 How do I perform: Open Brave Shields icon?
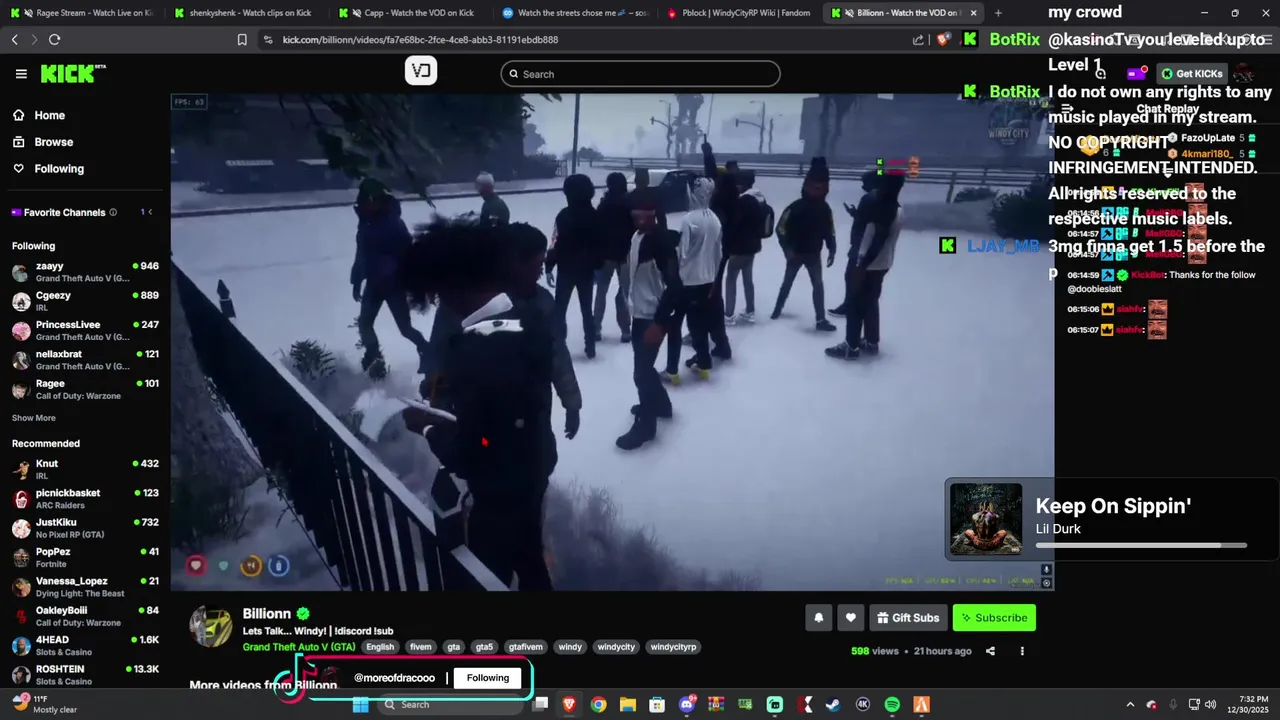(943, 40)
